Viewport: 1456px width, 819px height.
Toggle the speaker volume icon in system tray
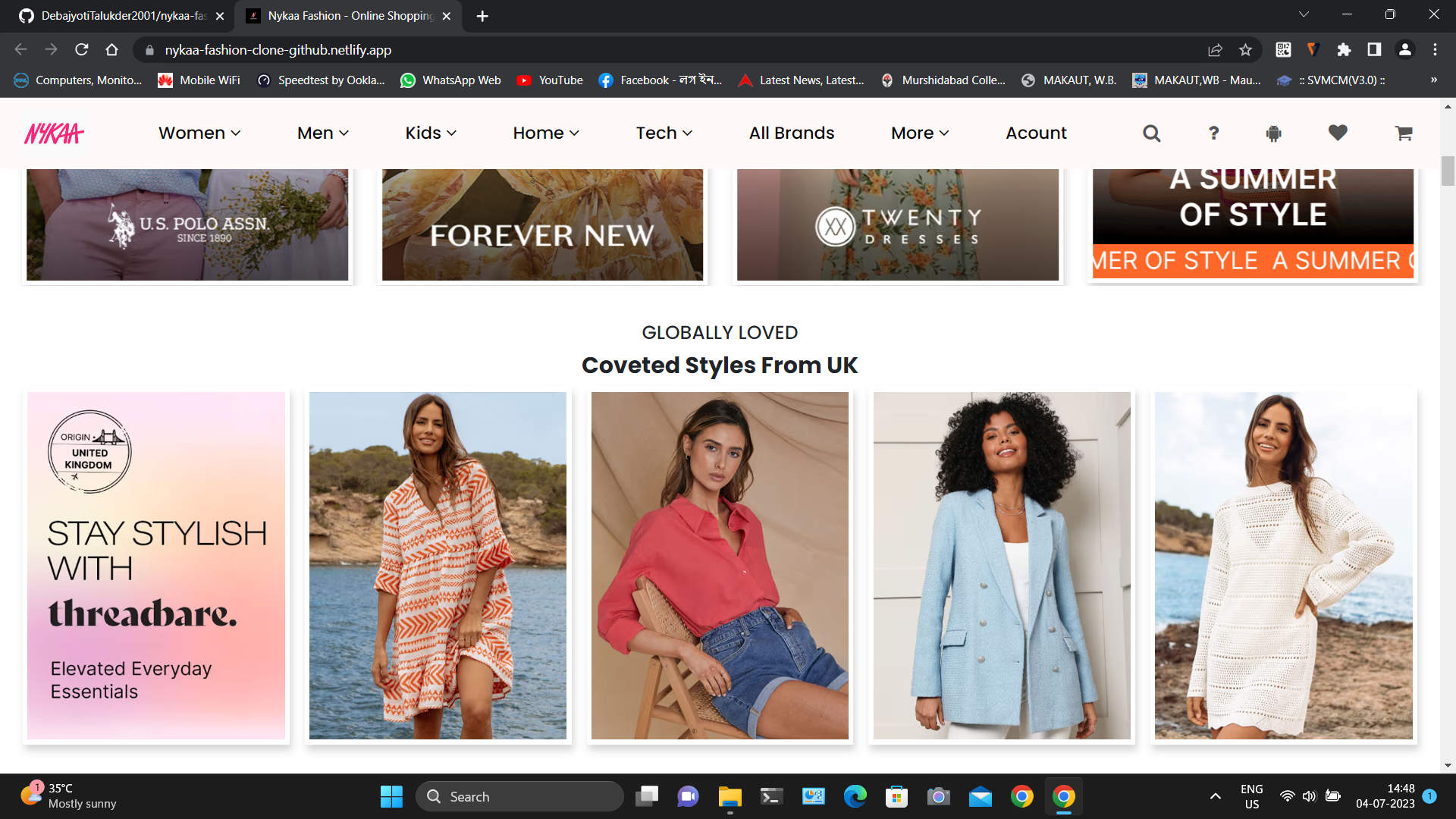point(1310,796)
